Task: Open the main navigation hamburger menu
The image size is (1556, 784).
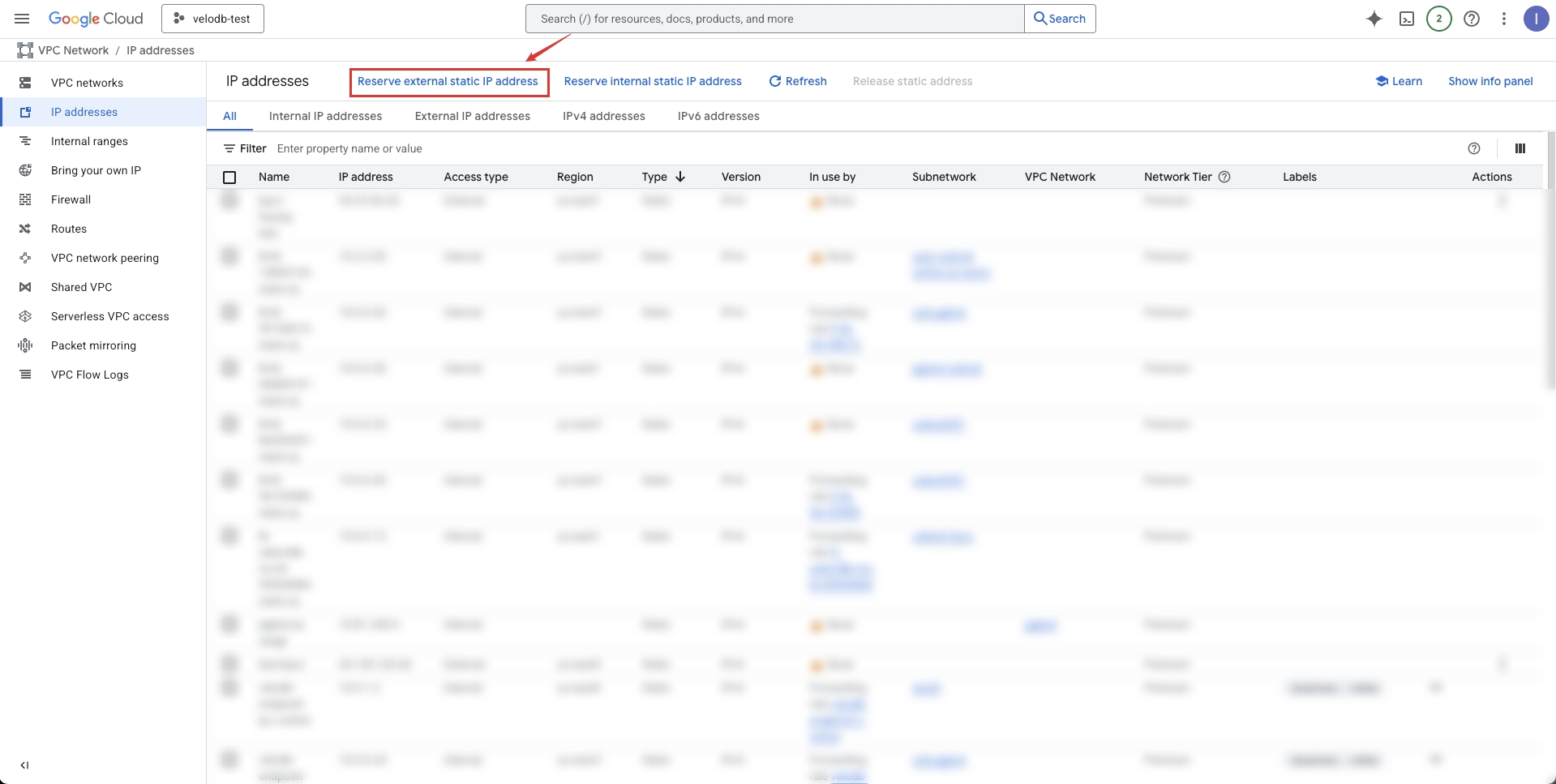Action: [22, 19]
